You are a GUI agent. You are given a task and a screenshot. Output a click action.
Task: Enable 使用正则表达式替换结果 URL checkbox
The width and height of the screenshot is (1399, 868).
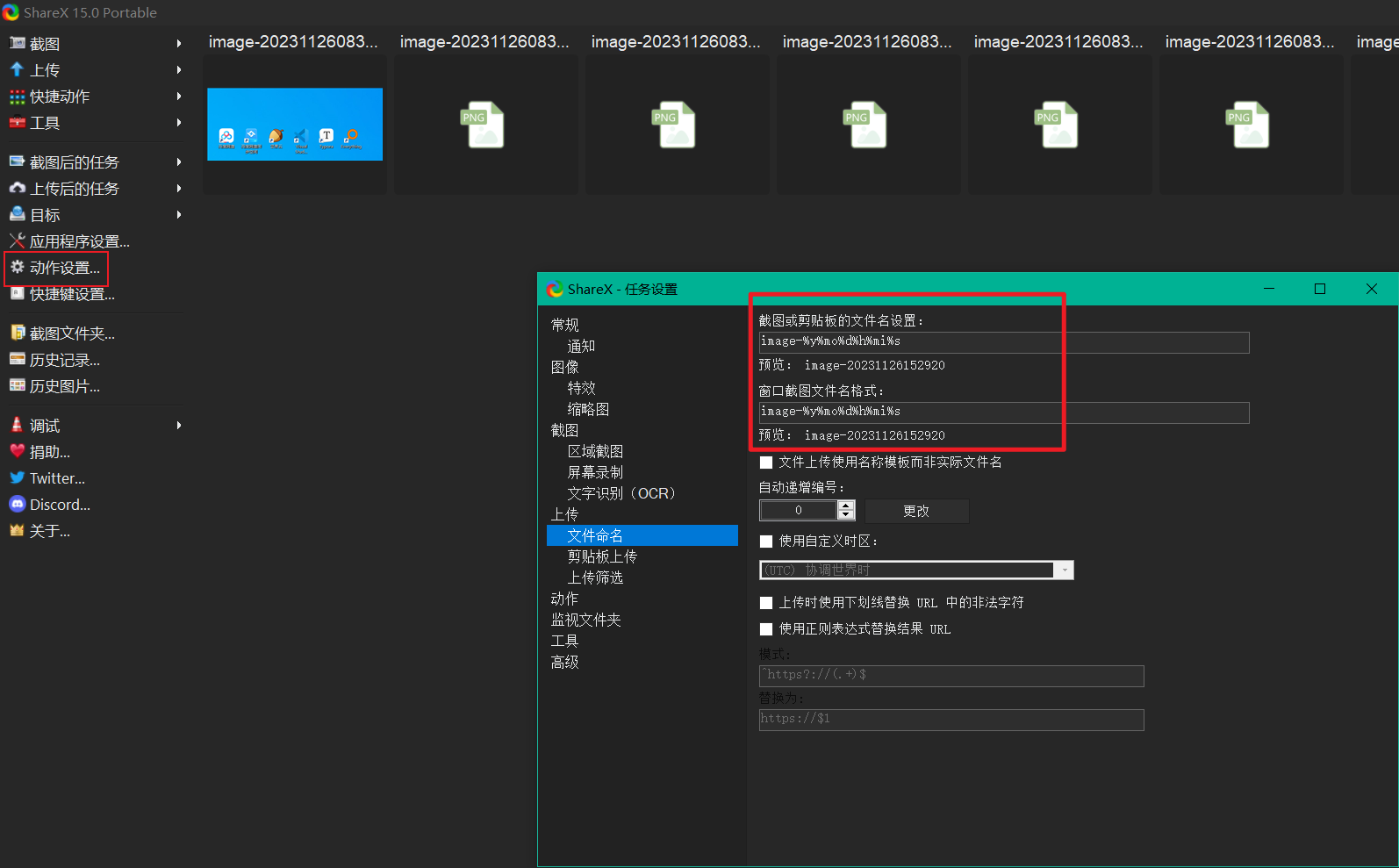pos(766,629)
